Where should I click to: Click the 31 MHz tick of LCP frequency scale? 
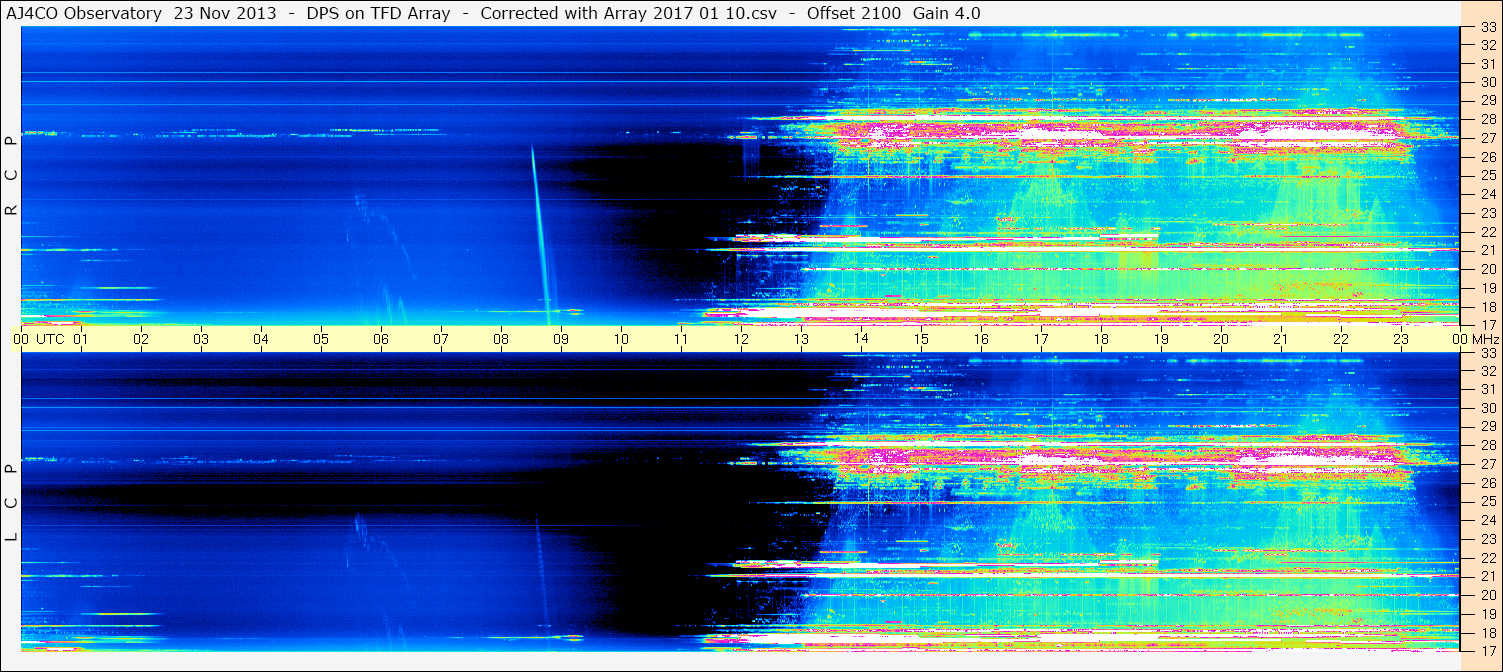[1488, 389]
